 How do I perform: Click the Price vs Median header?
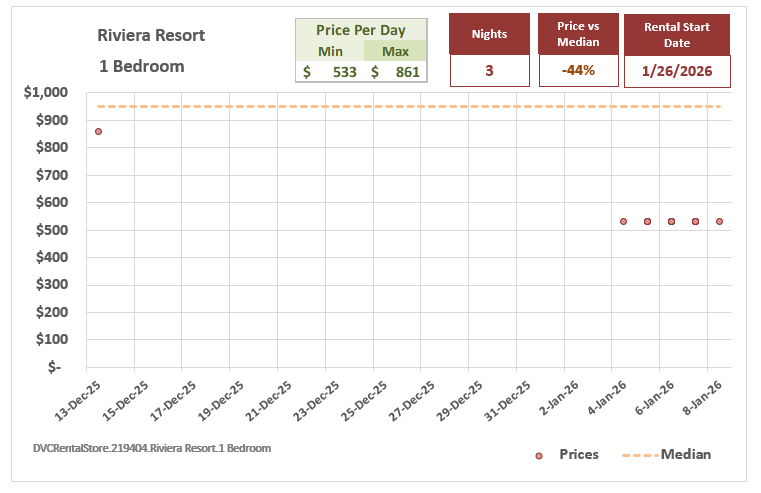tap(577, 34)
